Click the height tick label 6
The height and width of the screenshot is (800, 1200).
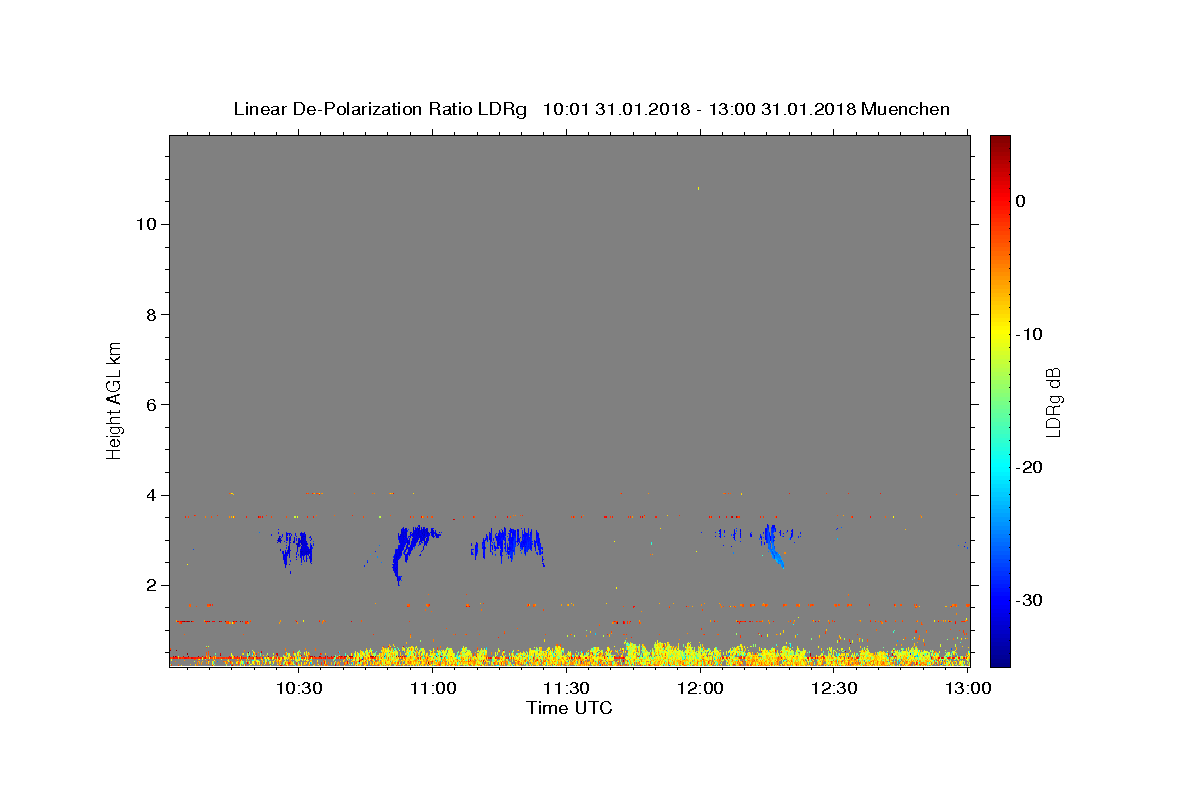coord(150,404)
